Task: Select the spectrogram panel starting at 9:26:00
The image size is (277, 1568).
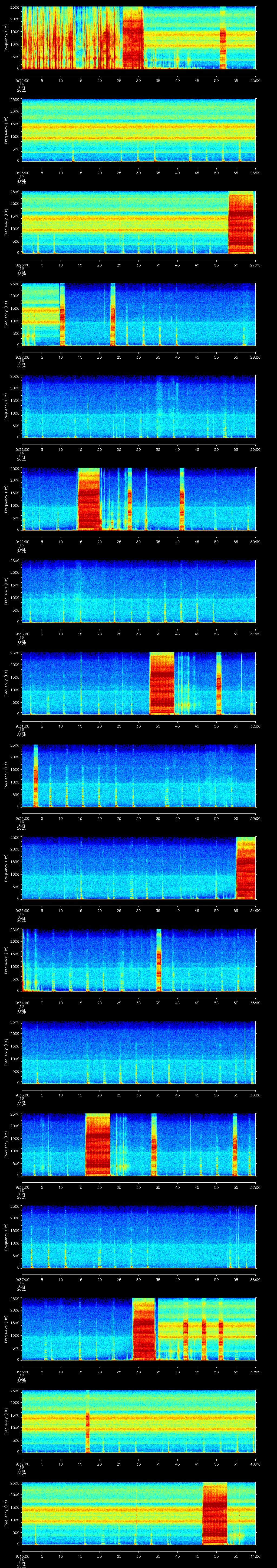Action: tap(138, 222)
